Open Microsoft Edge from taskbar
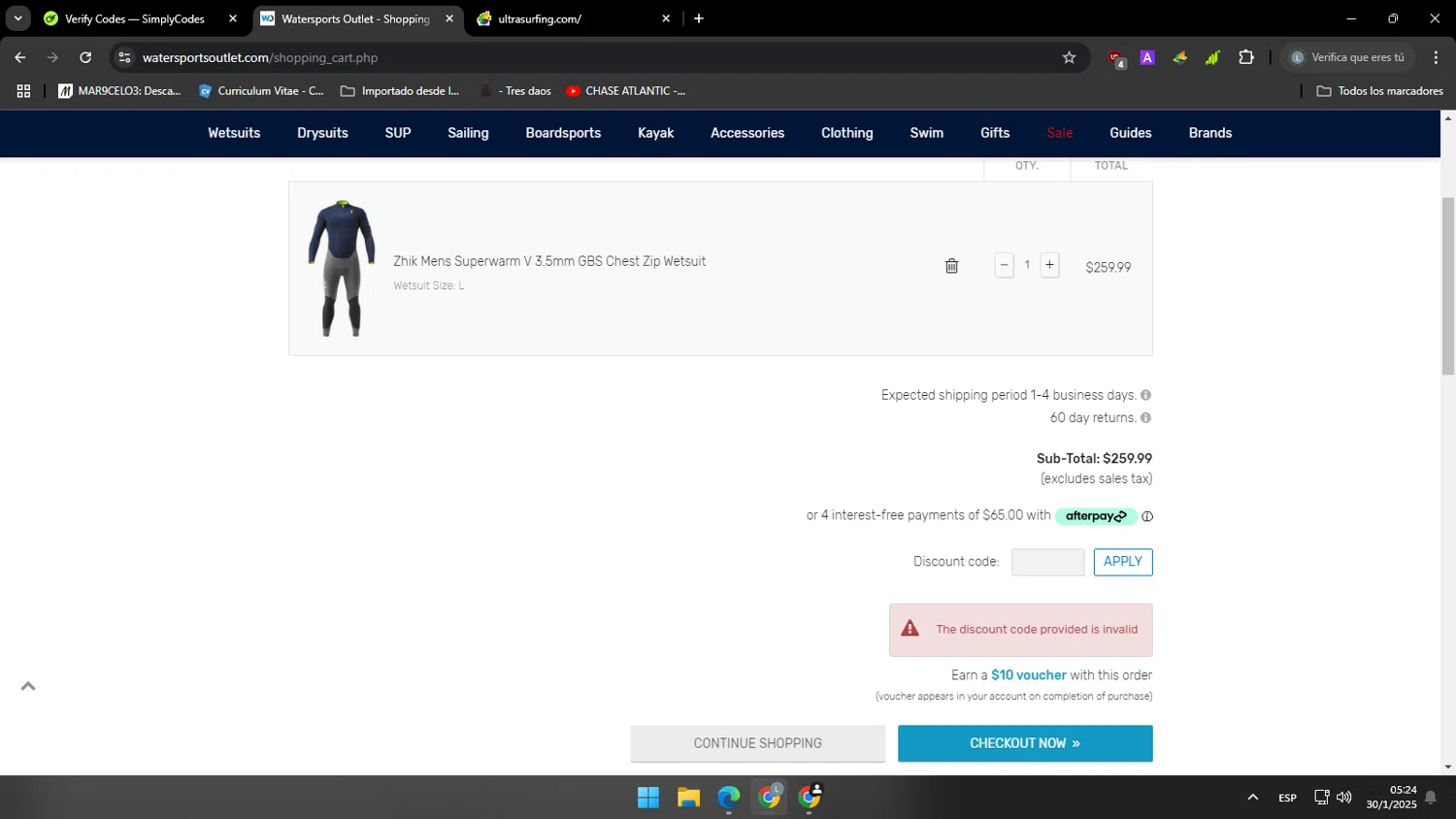Viewport: 1456px width, 819px height. tap(729, 798)
